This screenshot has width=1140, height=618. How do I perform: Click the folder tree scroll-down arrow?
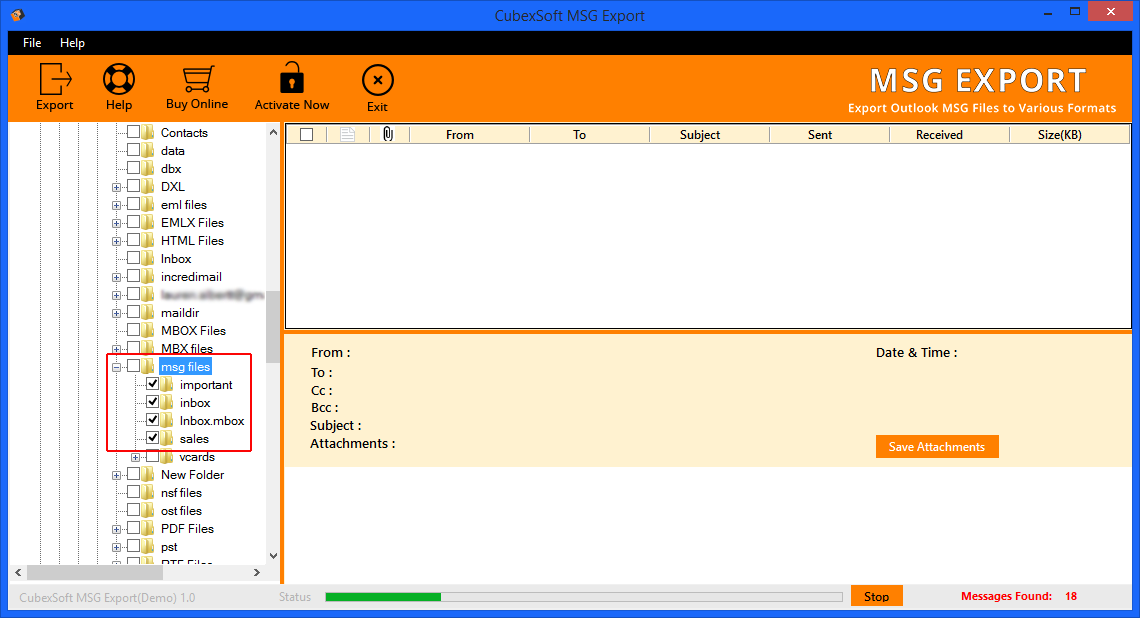tap(273, 556)
